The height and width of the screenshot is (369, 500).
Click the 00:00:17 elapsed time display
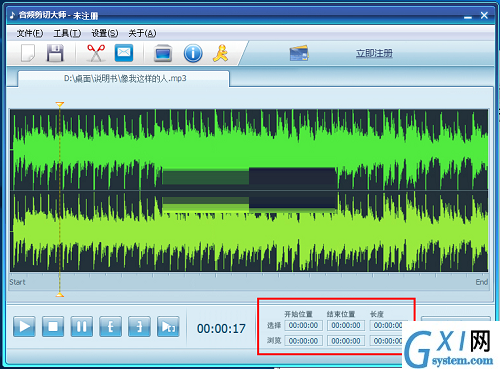point(221,329)
